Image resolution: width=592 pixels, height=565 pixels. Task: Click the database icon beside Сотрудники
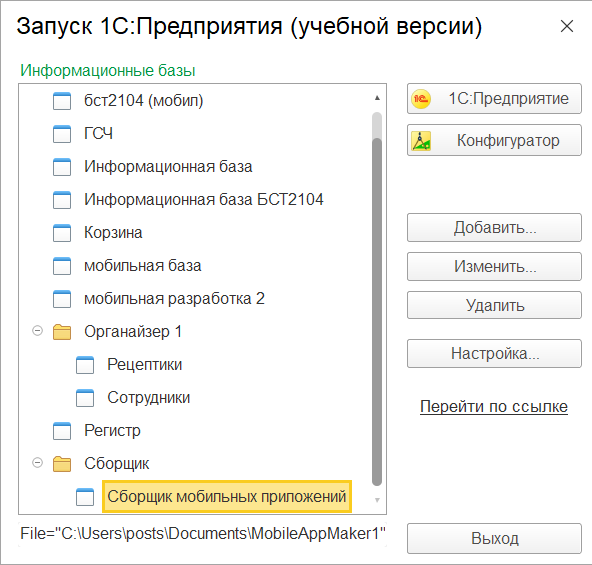coord(85,398)
